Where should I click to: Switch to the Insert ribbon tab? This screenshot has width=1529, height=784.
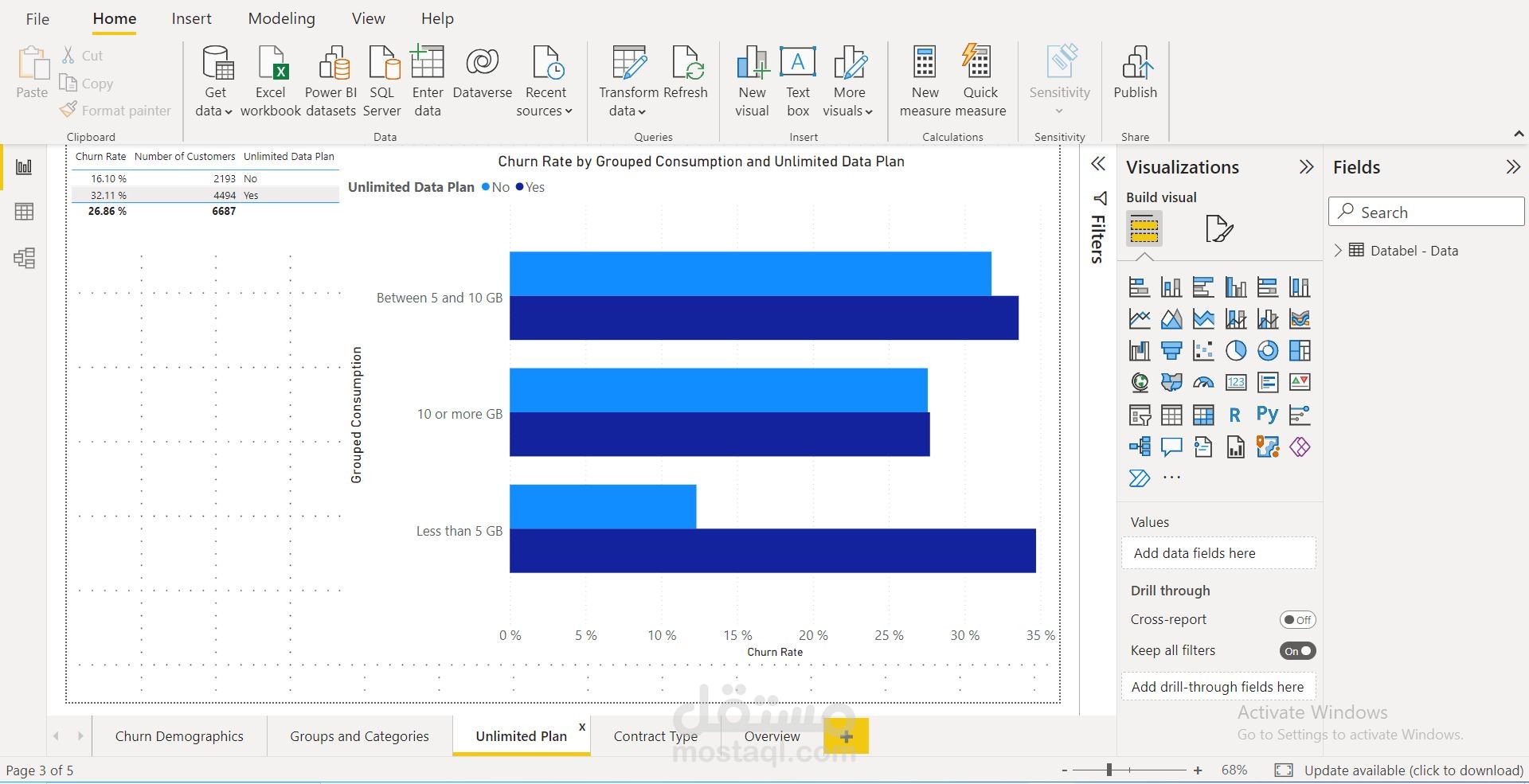pyautogui.click(x=191, y=19)
